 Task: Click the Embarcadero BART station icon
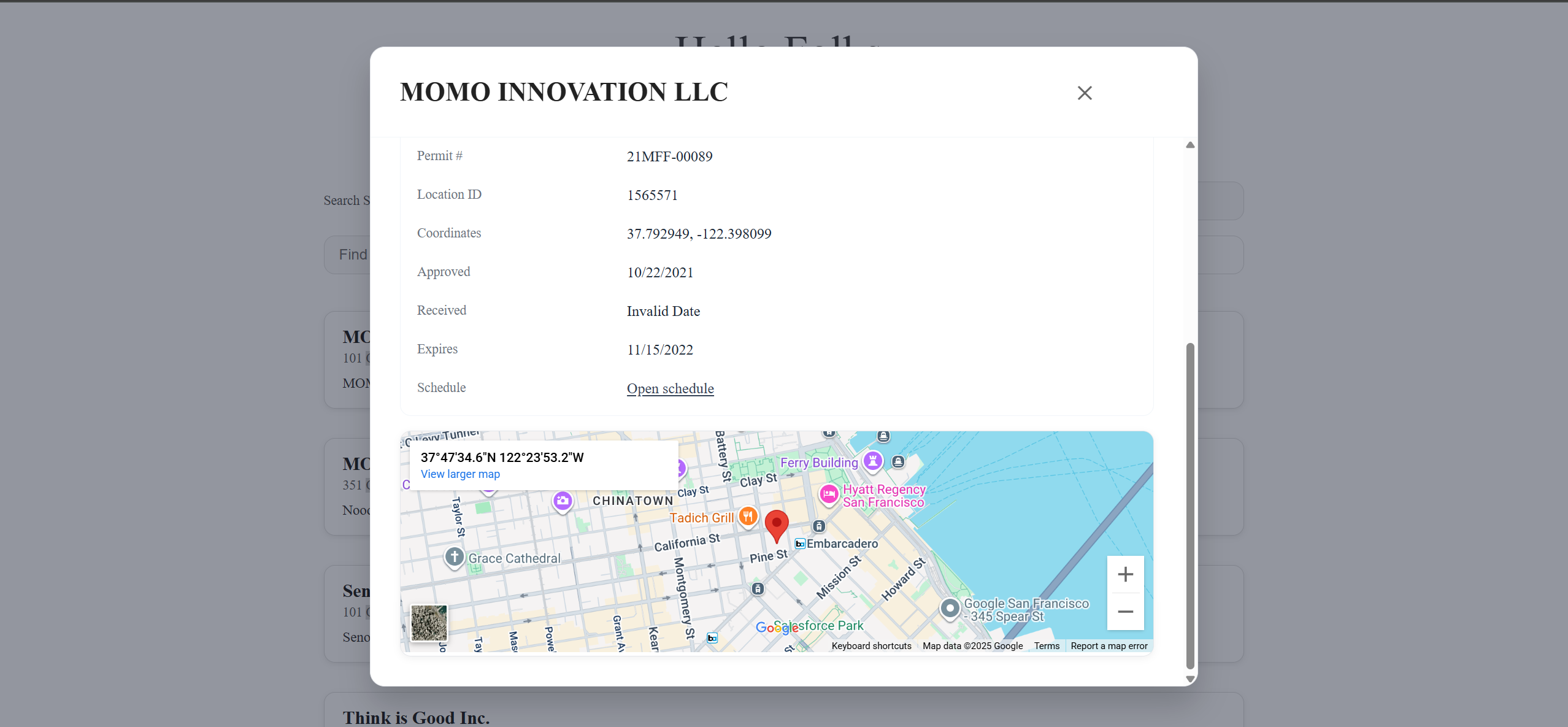pos(799,544)
